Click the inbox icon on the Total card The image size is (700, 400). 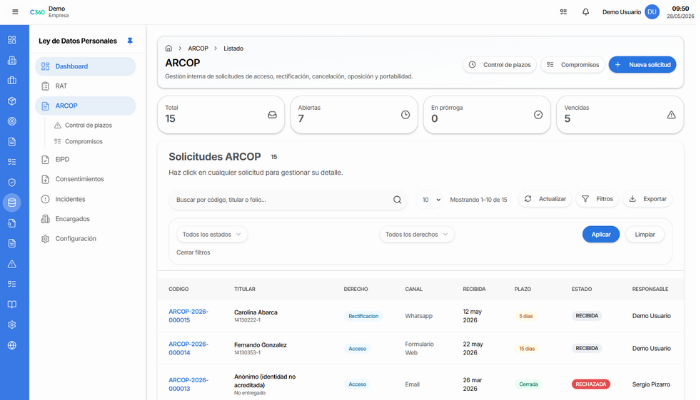[272, 115]
